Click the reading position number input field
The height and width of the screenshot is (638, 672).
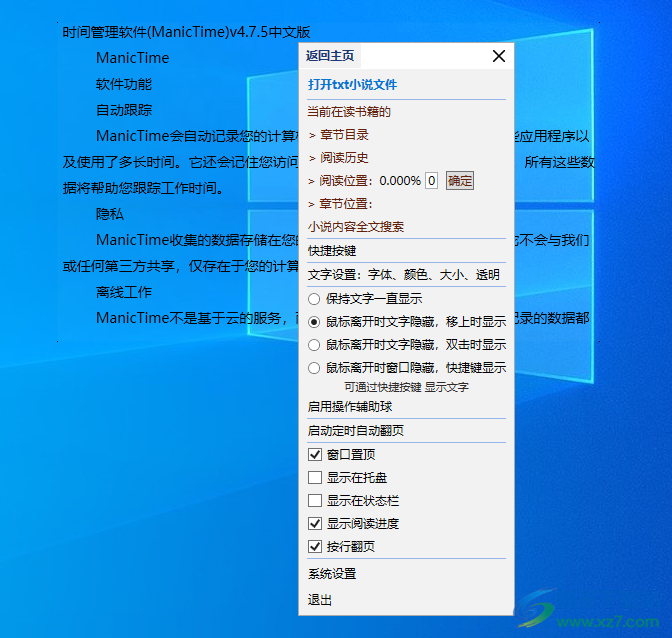(x=431, y=181)
